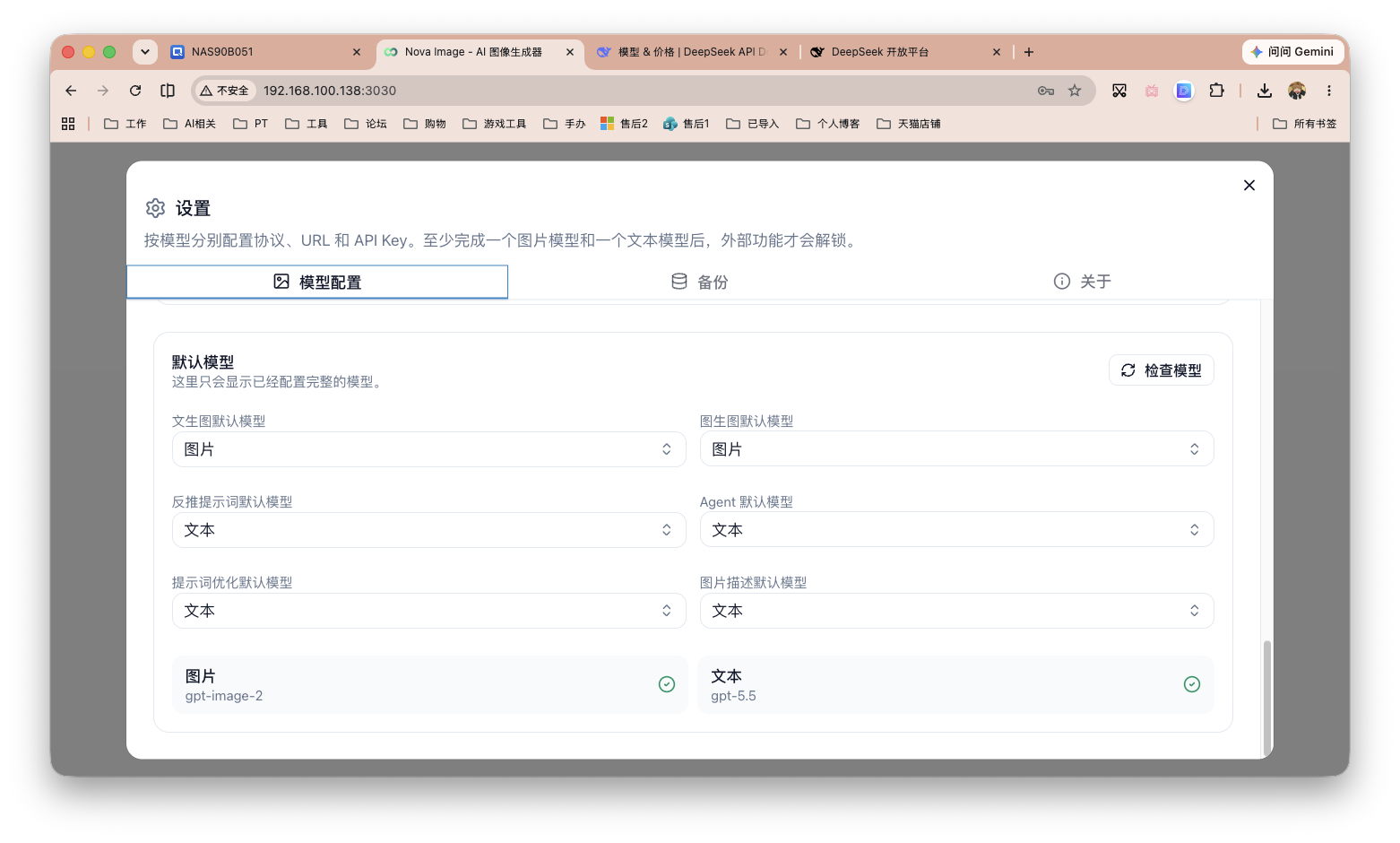The width and height of the screenshot is (1400, 843).
Task: Go back to the previous page
Action: pos(71,91)
